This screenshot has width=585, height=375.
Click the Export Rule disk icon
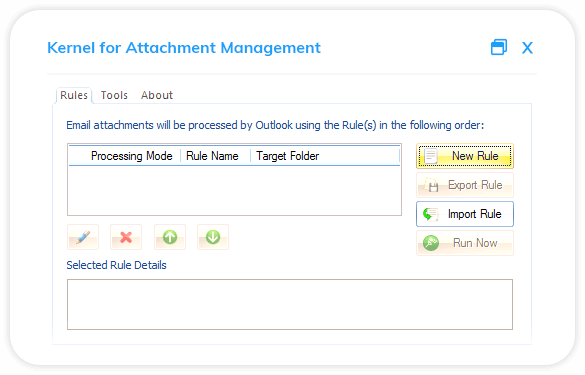431,185
